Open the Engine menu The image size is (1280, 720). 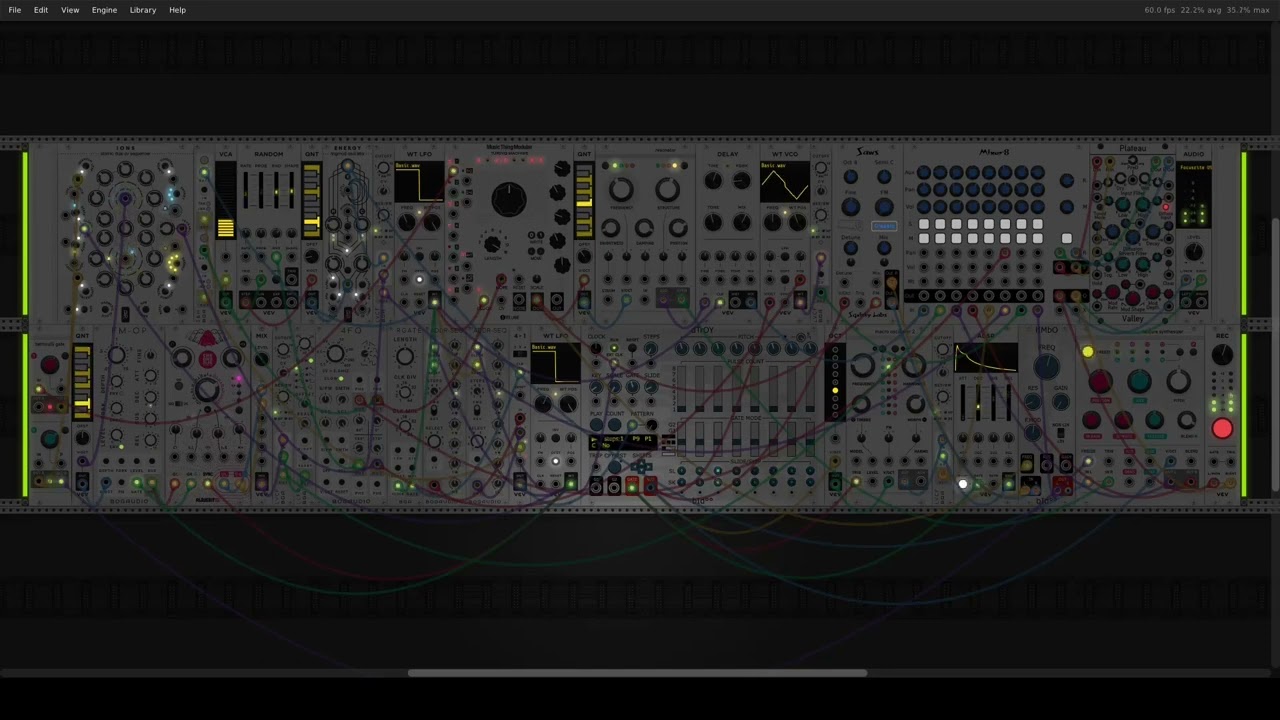104,10
